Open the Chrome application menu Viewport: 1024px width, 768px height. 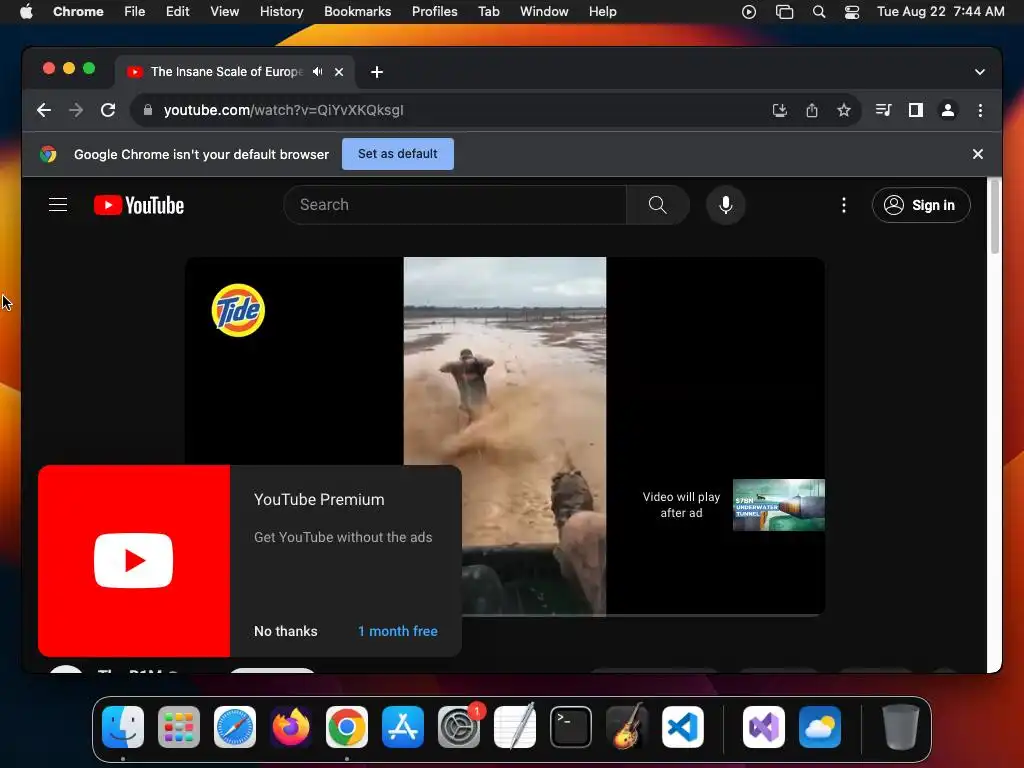pyautogui.click(x=78, y=12)
